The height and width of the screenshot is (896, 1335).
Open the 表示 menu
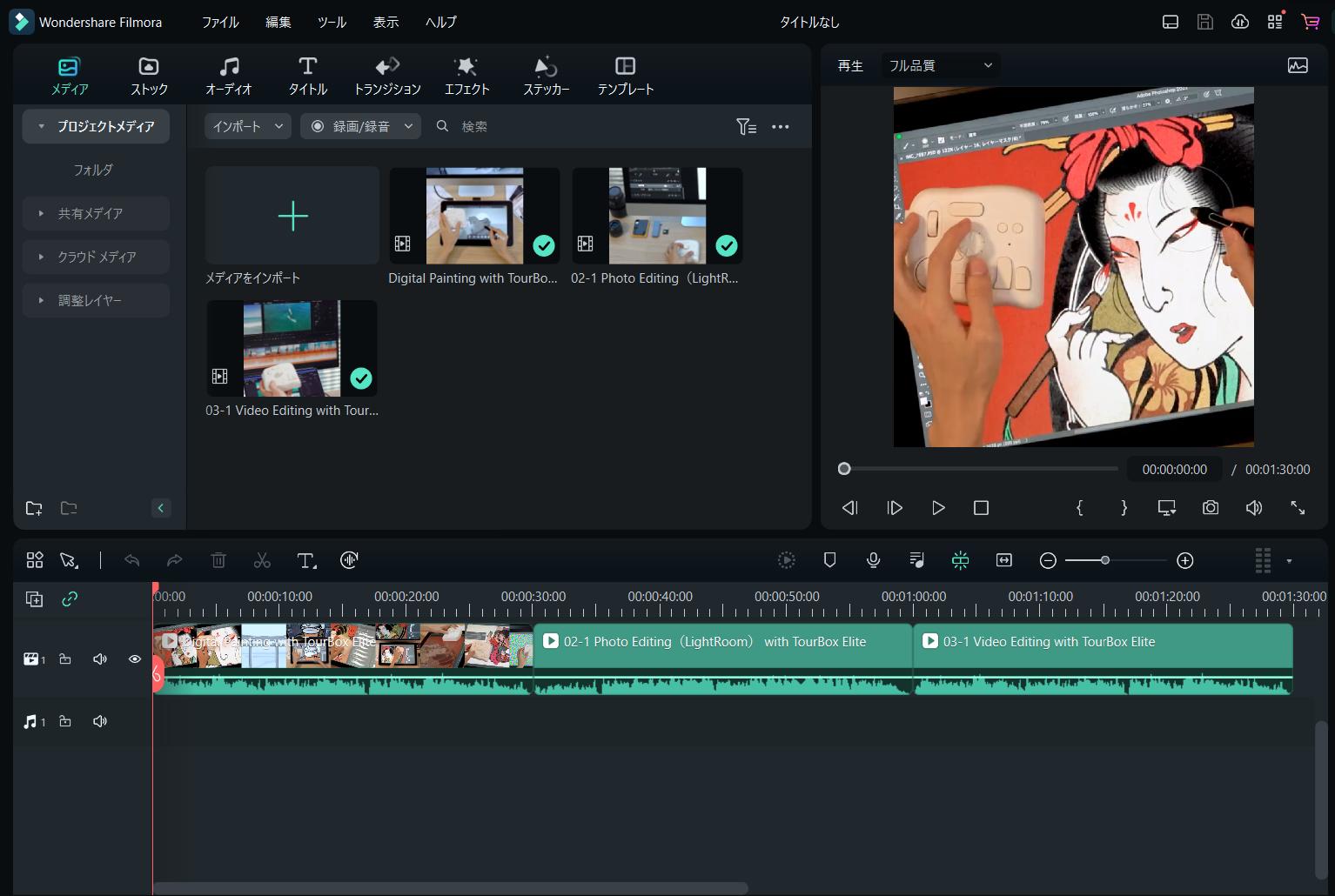click(x=386, y=22)
